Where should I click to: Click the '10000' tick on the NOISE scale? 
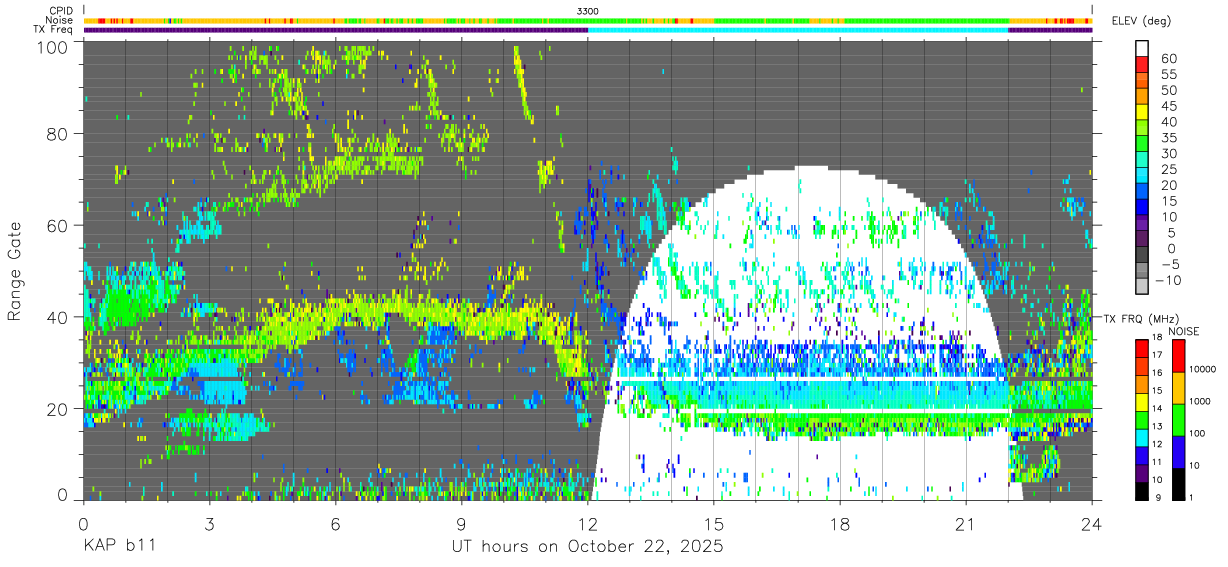[1201, 371]
